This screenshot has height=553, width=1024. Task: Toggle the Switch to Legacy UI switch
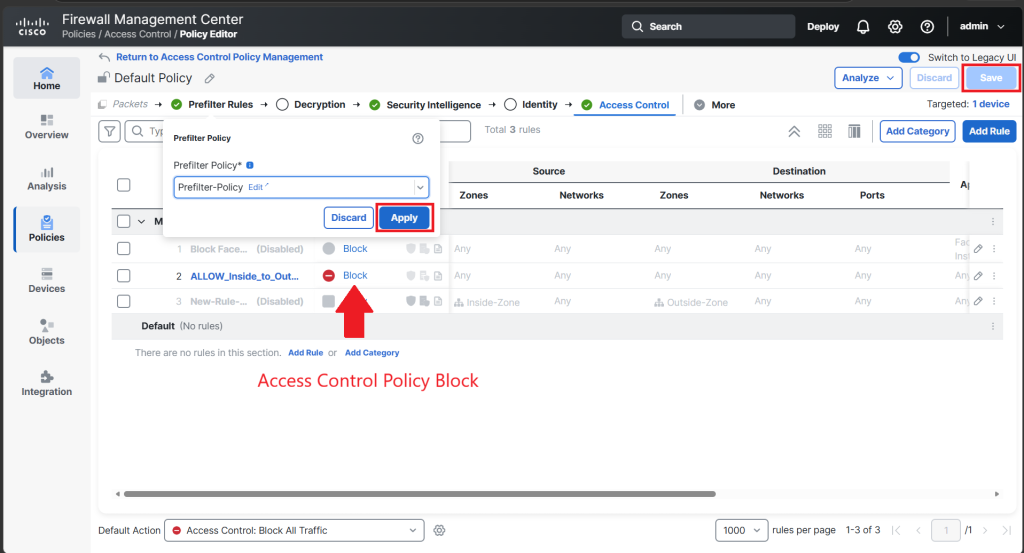(x=909, y=57)
